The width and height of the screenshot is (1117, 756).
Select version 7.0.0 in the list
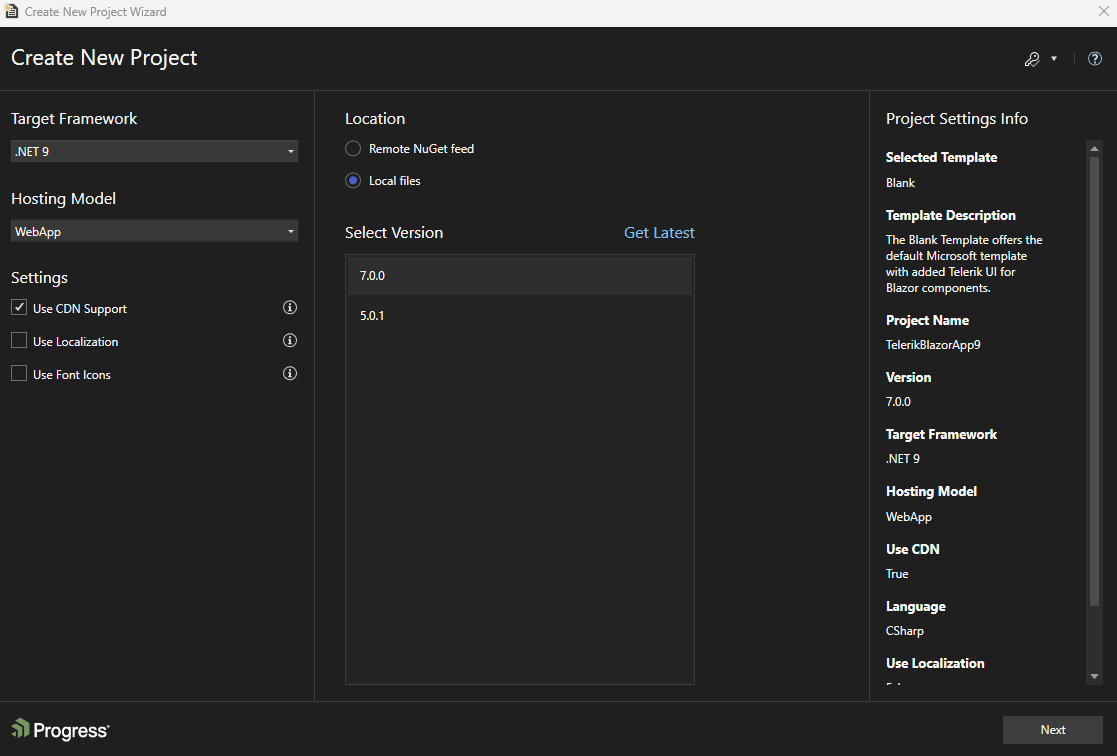point(519,276)
